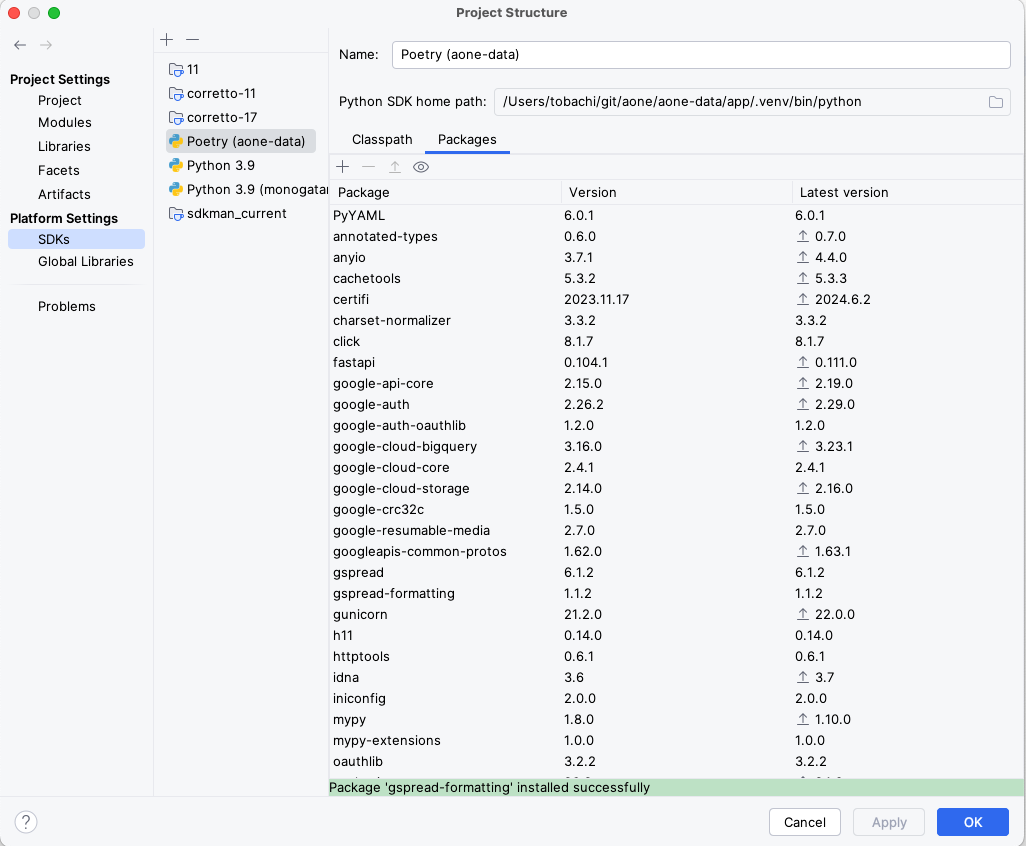Select Python 3.9 SDK in list
The height and width of the screenshot is (846, 1026).
click(x=220, y=165)
